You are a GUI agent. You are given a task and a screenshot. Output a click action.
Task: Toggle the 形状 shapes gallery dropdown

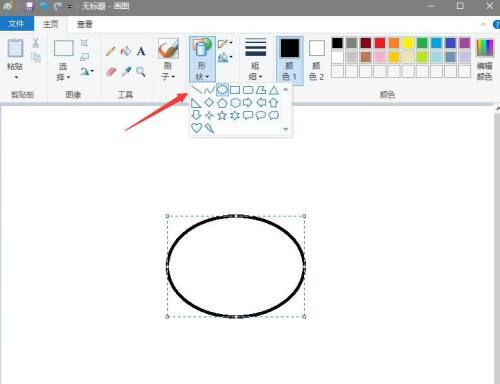(202, 59)
